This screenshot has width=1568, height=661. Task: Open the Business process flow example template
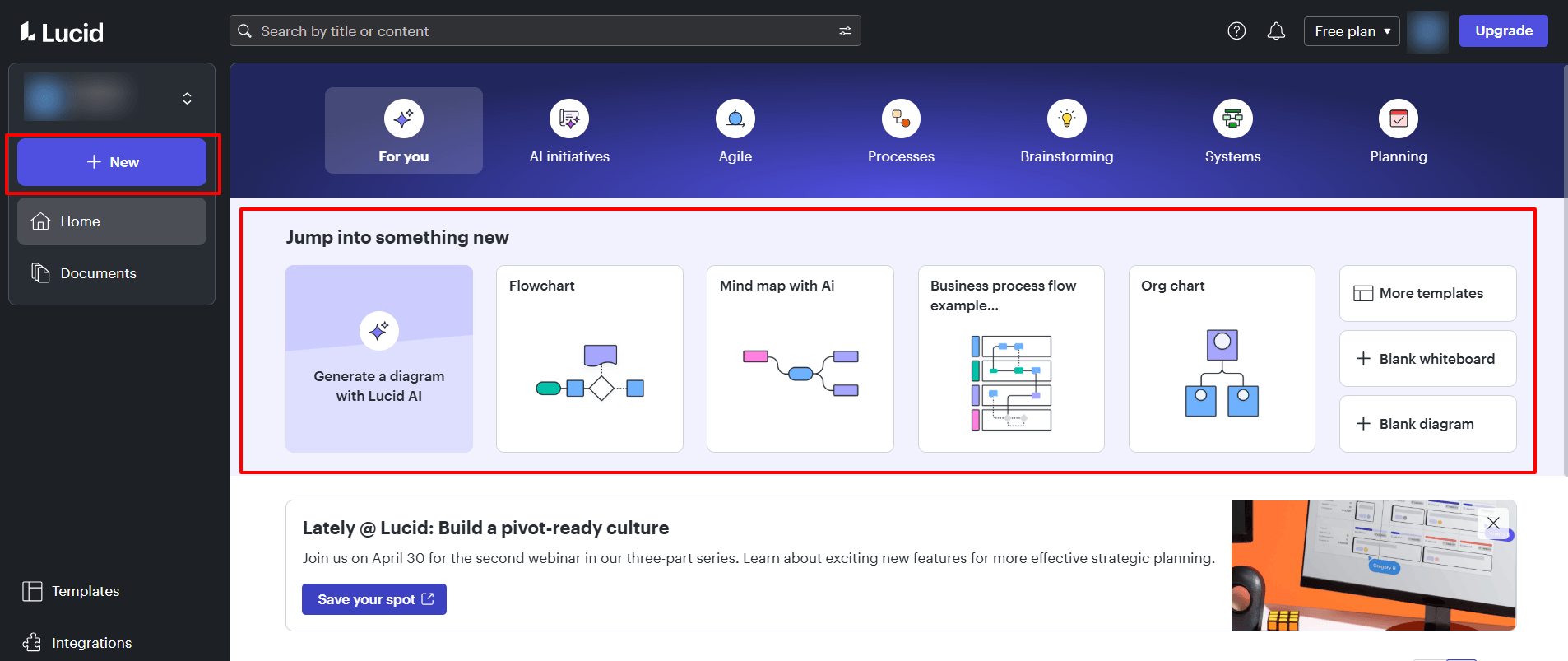tap(1011, 359)
